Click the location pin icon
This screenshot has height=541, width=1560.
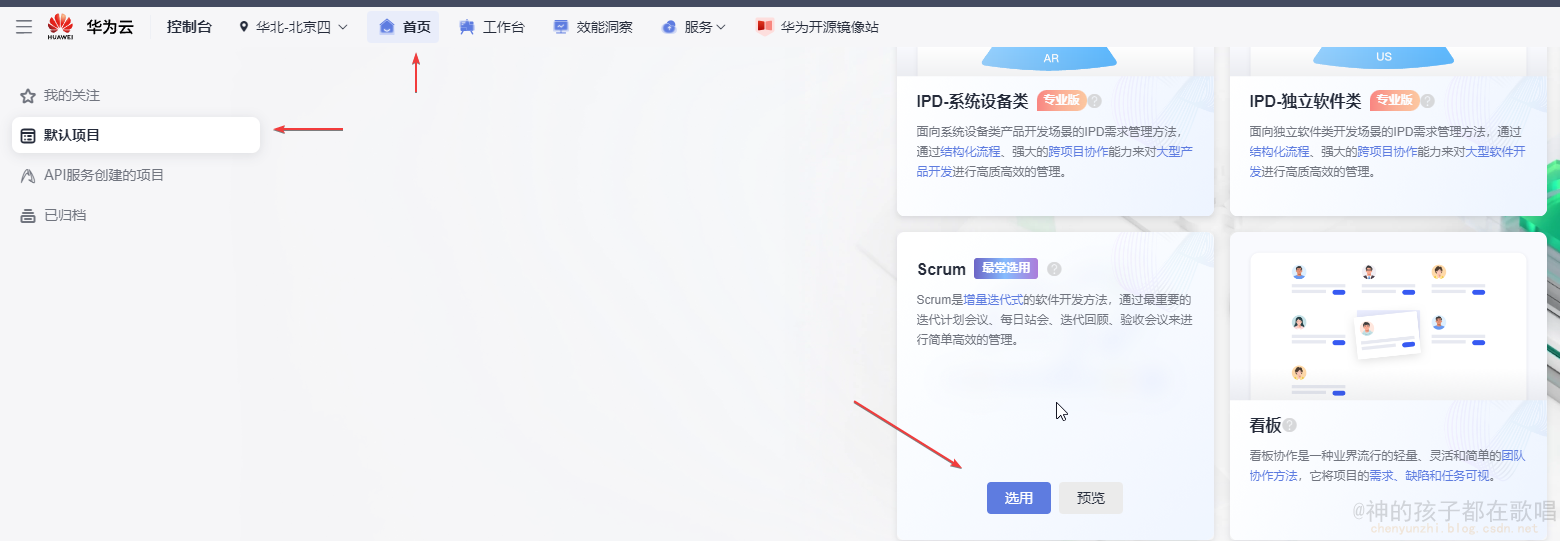tap(244, 27)
